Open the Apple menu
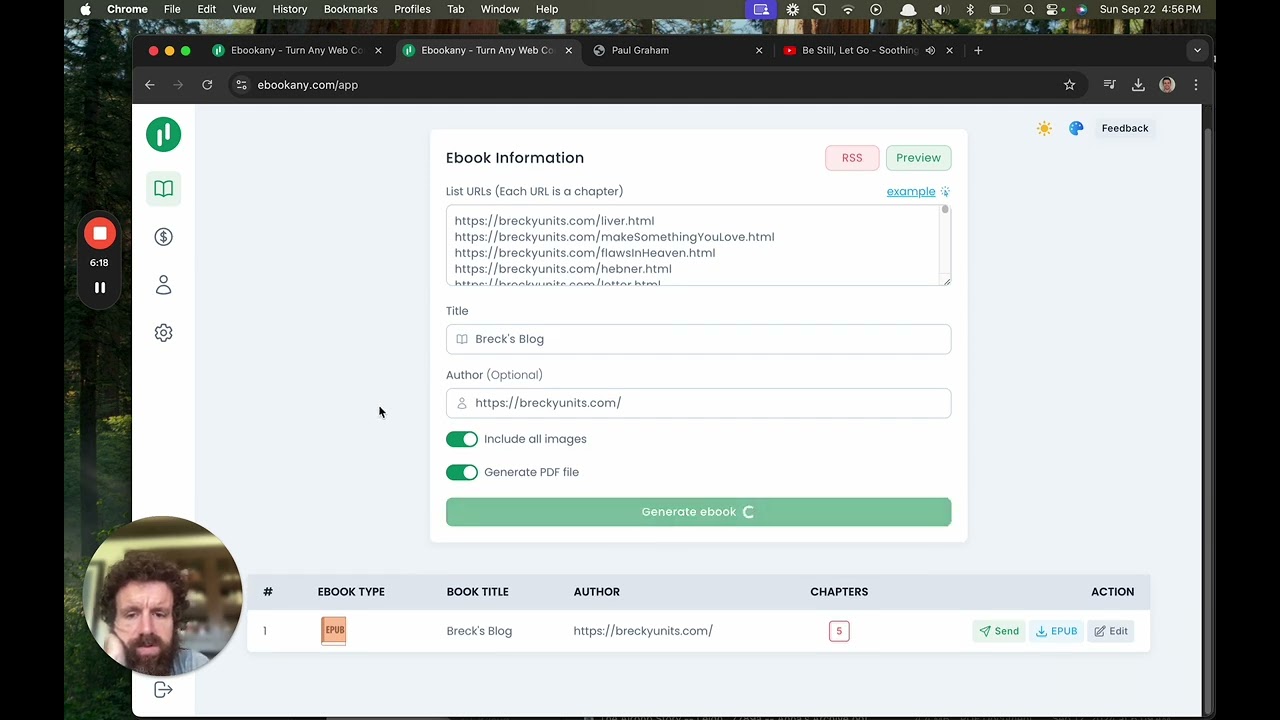This screenshot has width=1280, height=720. coord(85,9)
